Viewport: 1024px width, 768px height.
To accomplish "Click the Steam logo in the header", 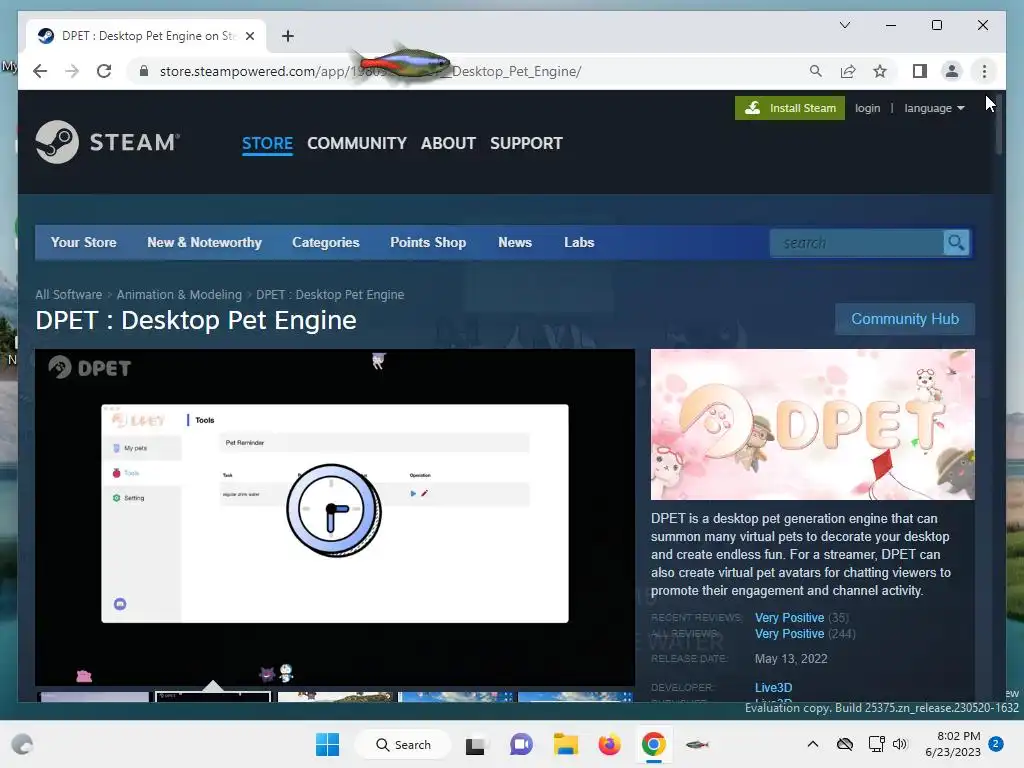I will tap(108, 142).
